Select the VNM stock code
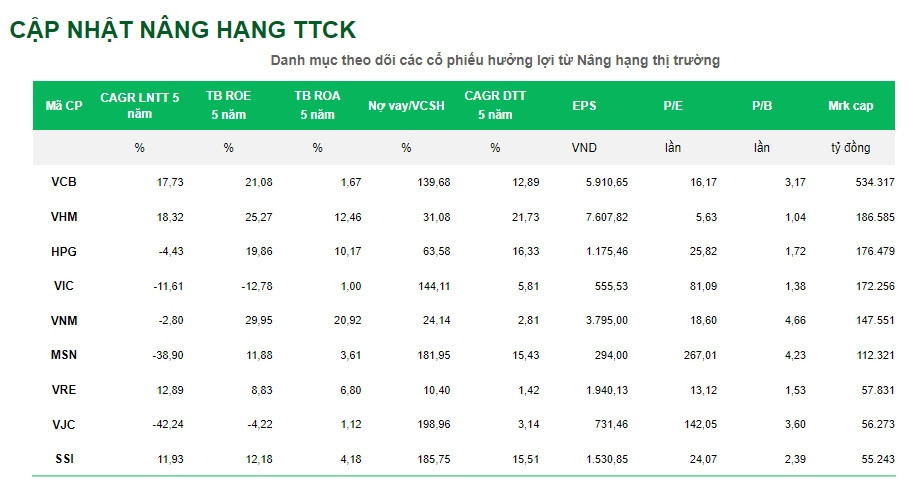The image size is (910, 487). pyautogui.click(x=63, y=321)
